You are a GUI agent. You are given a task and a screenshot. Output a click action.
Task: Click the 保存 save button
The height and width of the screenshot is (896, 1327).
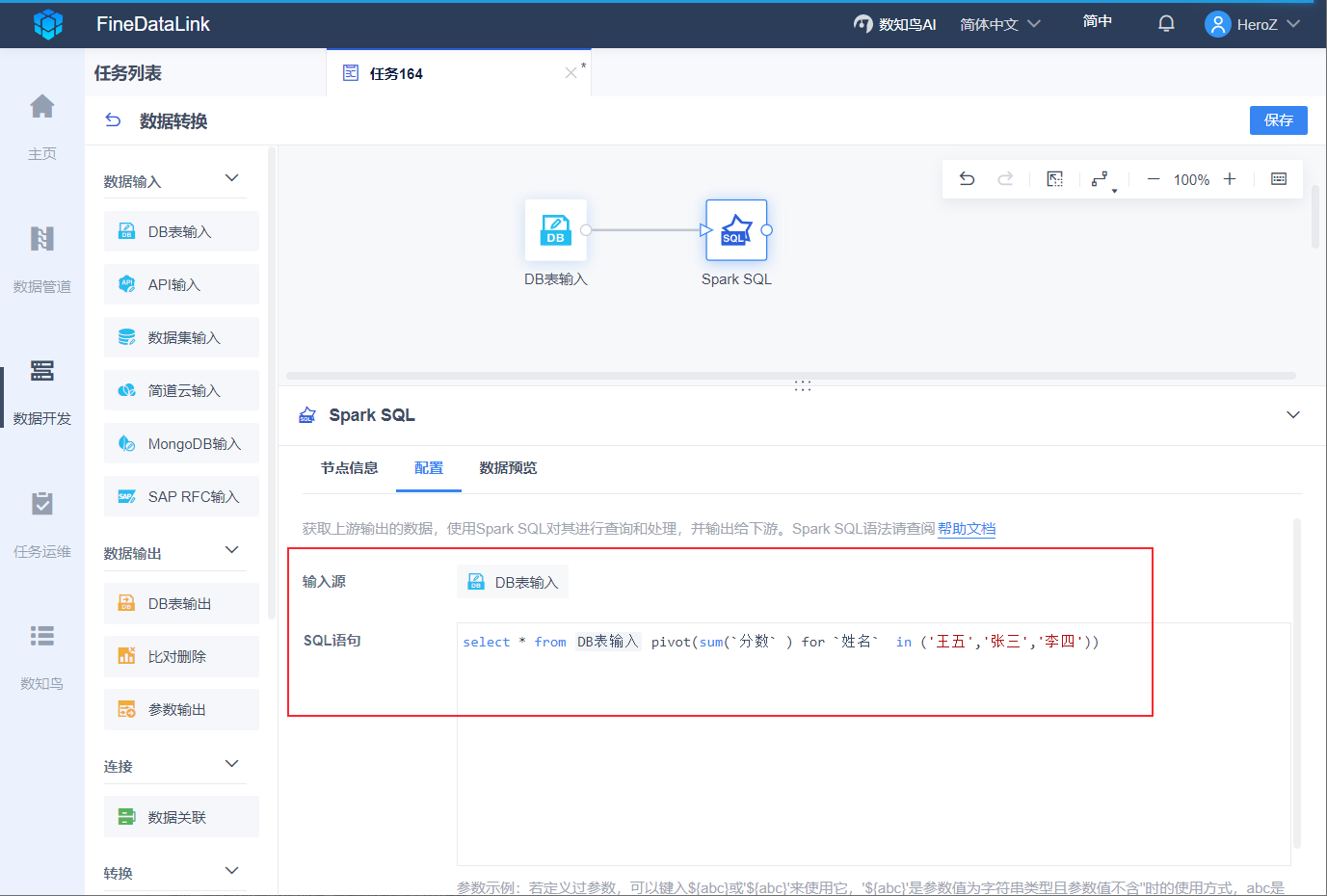point(1279,120)
